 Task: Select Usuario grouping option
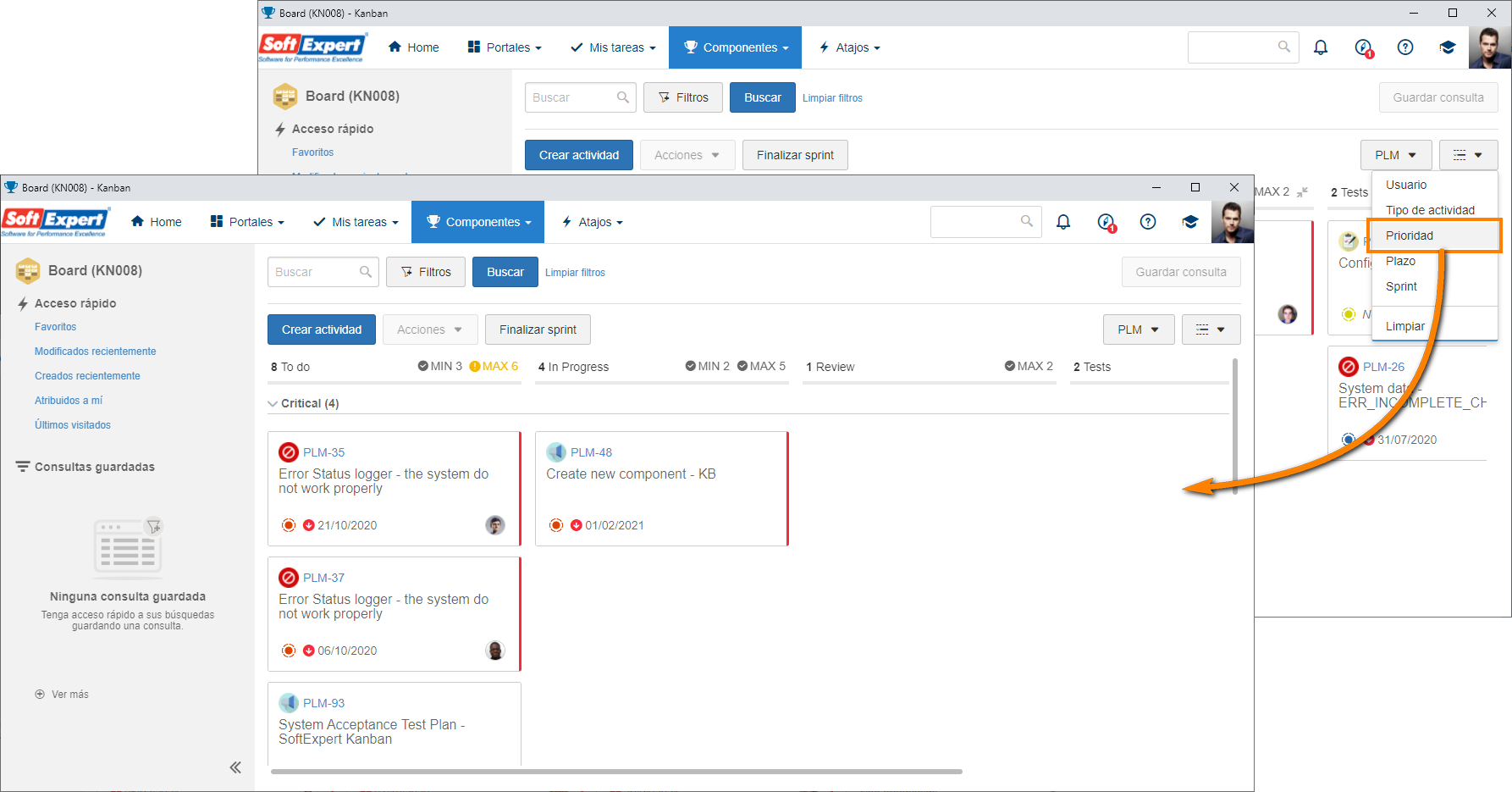coord(1435,185)
